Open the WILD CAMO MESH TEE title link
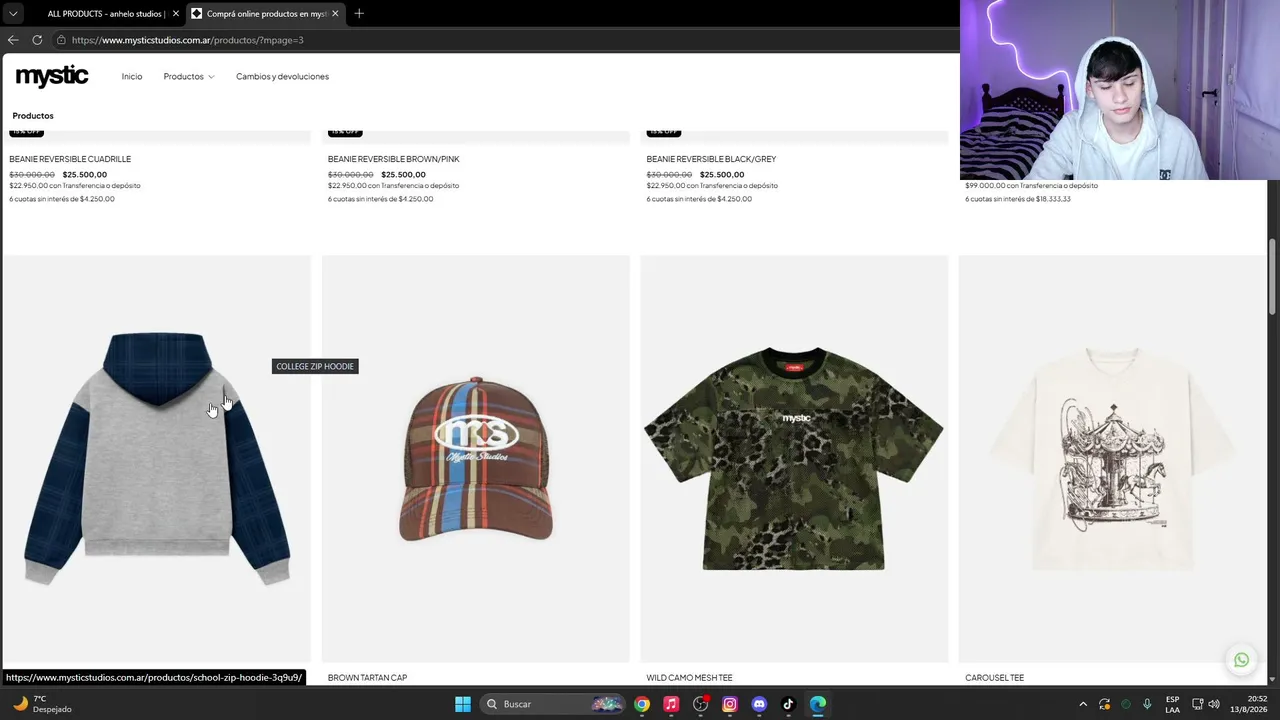Viewport: 1280px width, 720px height. pyautogui.click(x=689, y=678)
